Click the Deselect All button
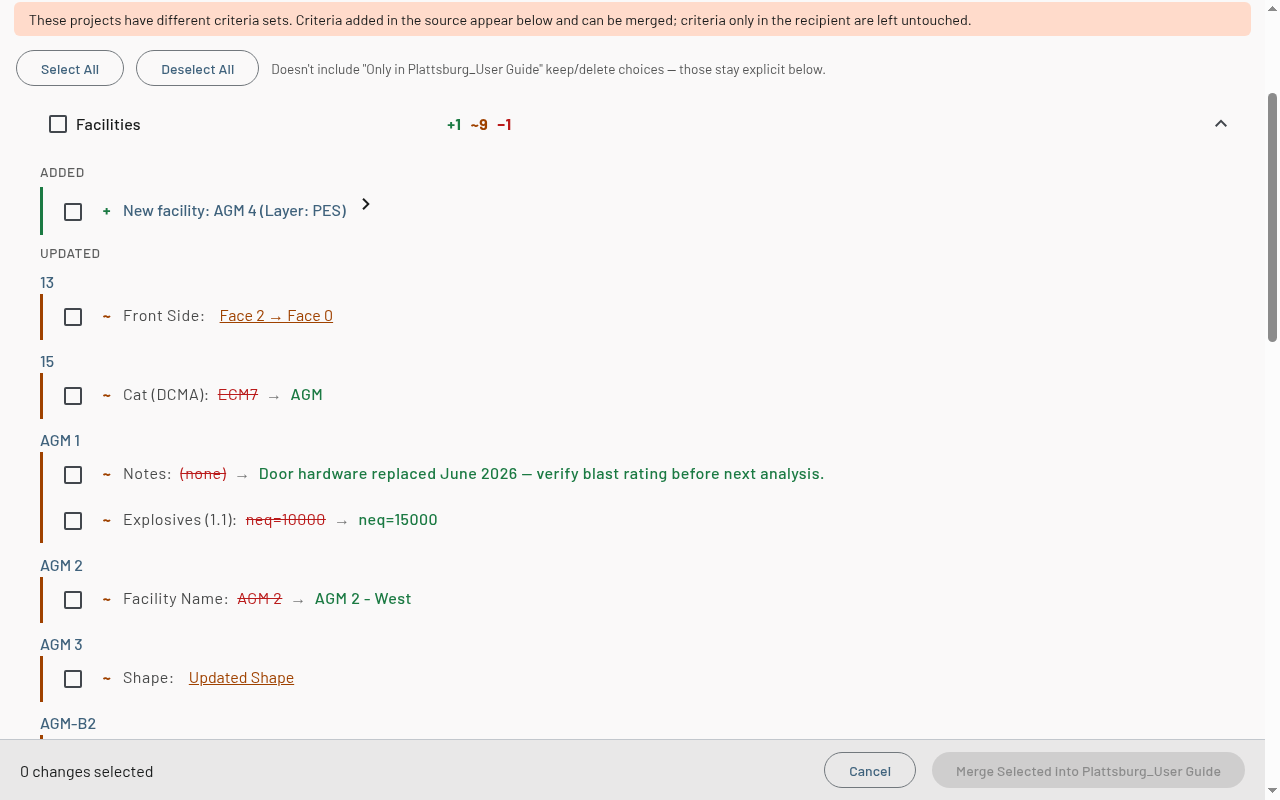This screenshot has height=800, width=1280. click(197, 69)
